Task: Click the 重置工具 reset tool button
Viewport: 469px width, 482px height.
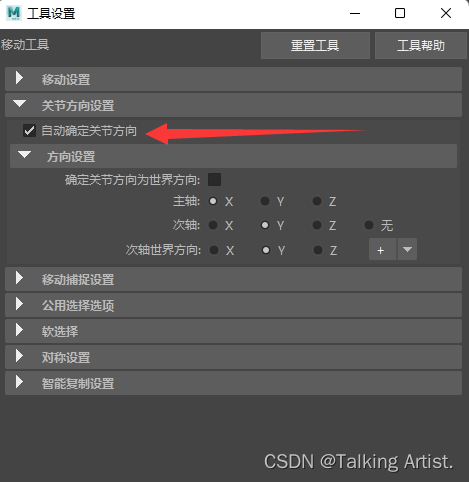Action: coord(315,45)
